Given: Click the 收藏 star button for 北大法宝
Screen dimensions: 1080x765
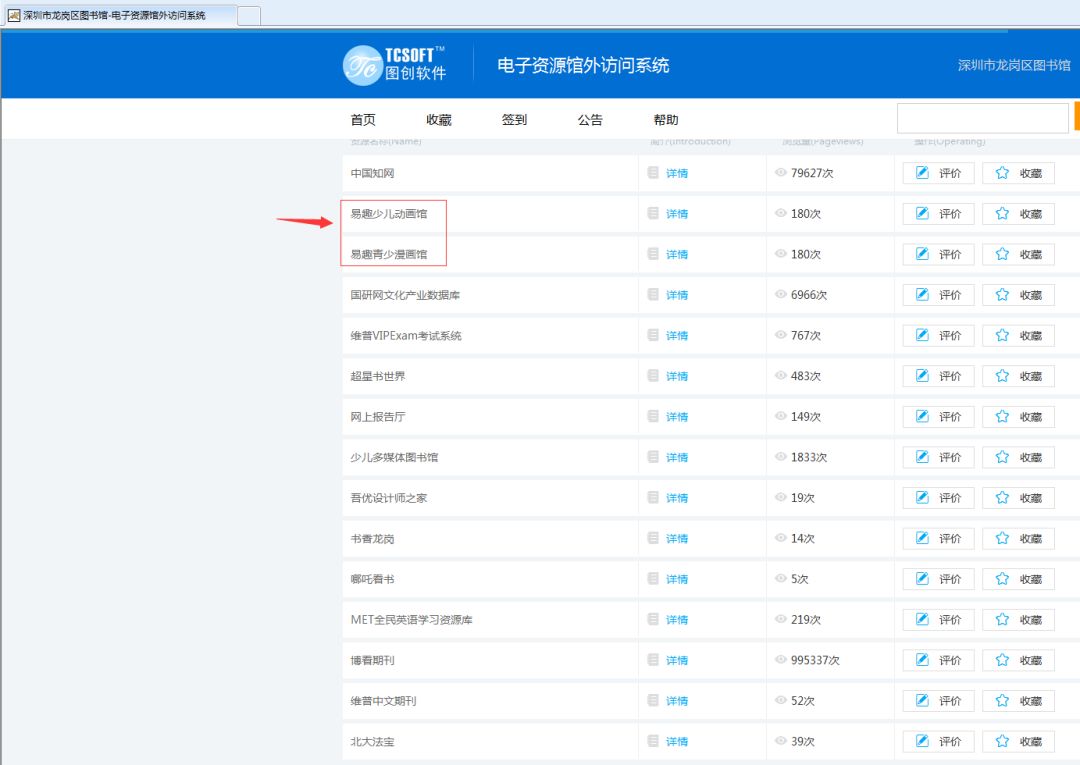Looking at the screenshot, I should 1018,742.
